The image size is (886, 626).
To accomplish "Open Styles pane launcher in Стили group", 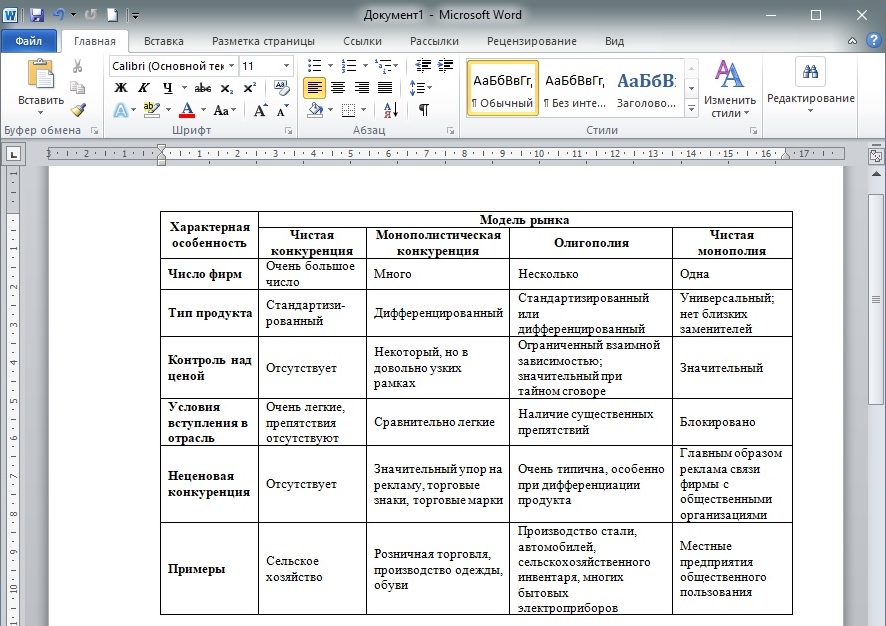I will tap(753, 131).
